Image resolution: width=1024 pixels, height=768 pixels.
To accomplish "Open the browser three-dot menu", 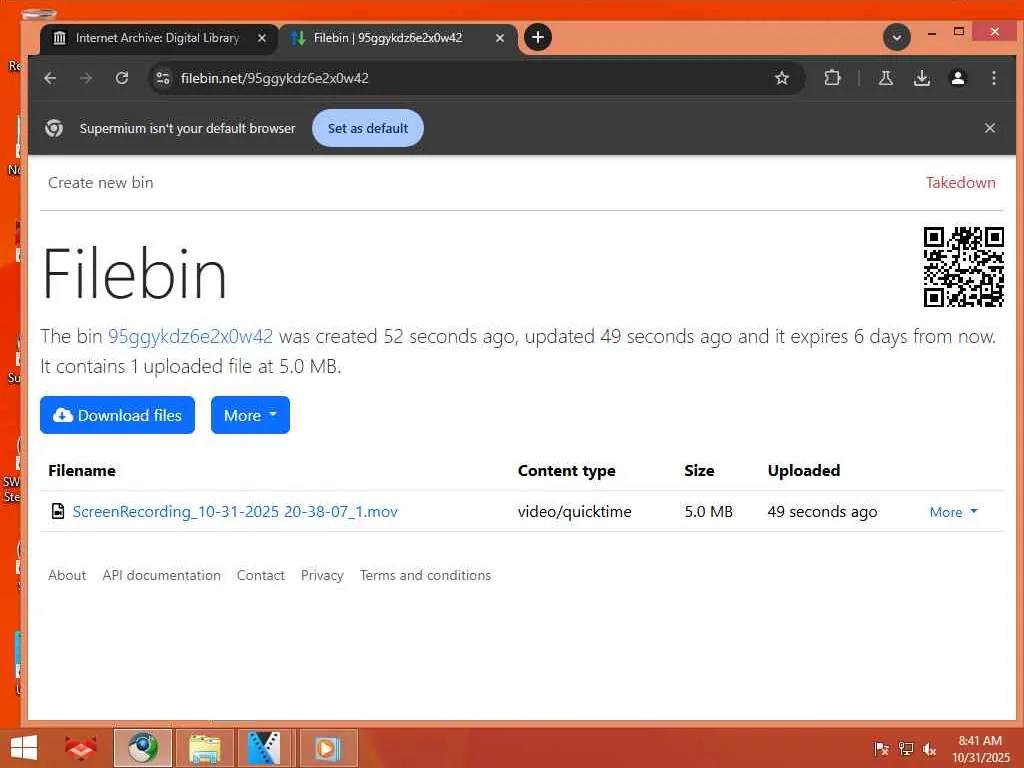I will point(993,78).
